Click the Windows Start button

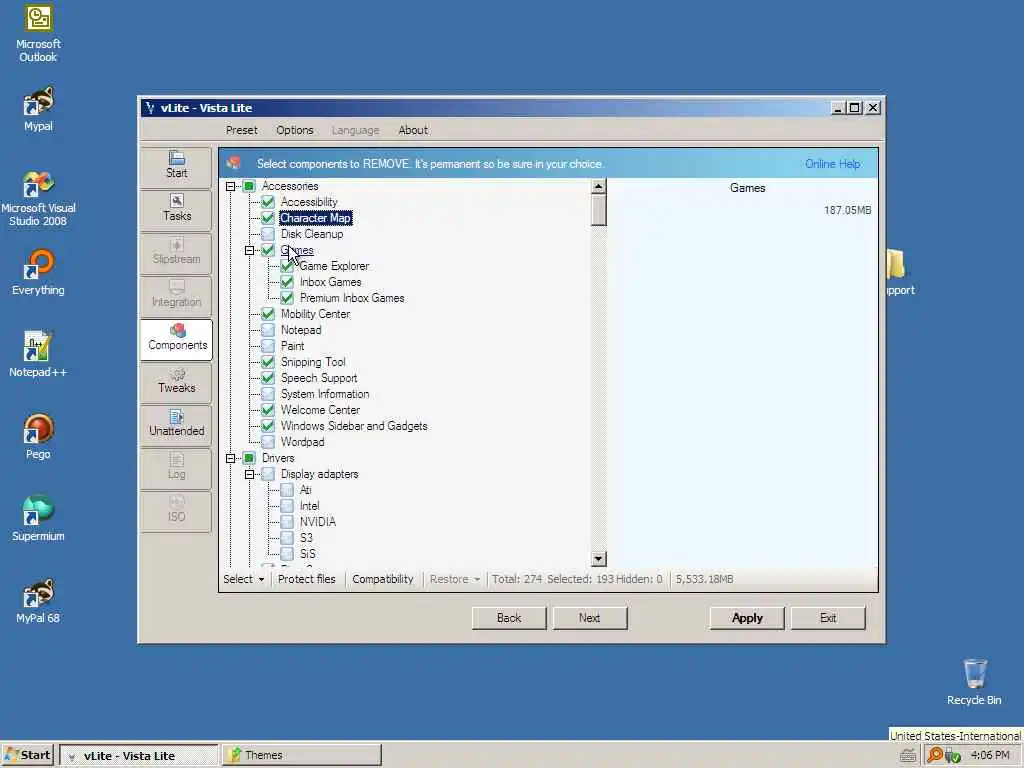pos(27,755)
